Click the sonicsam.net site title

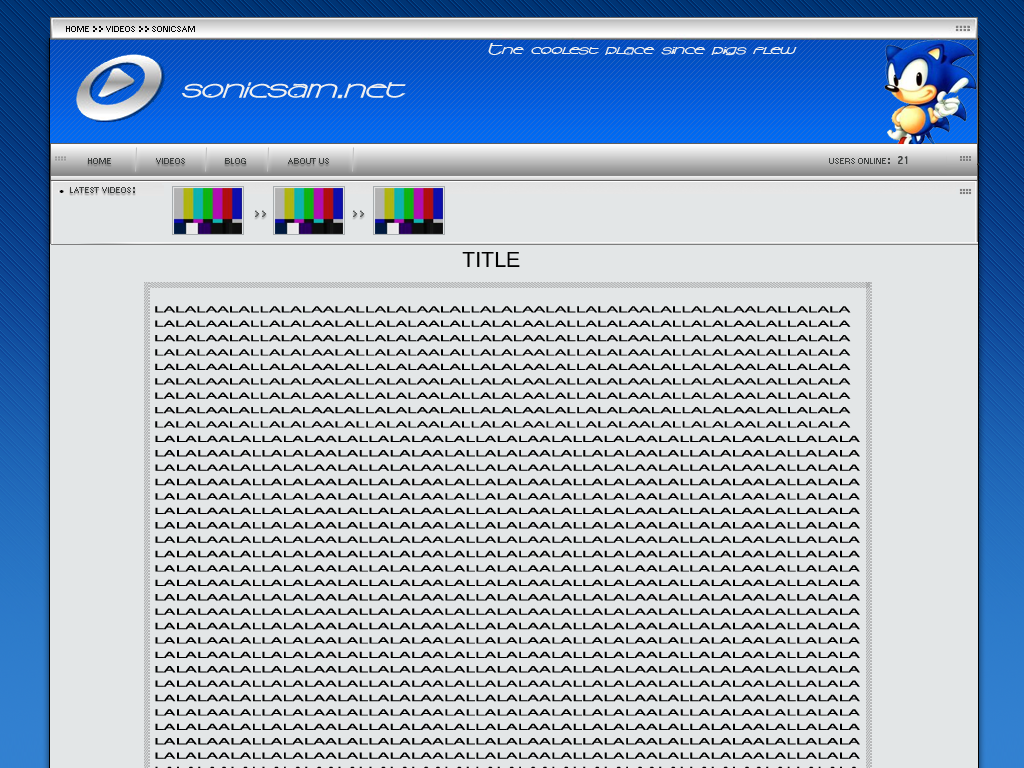pos(294,90)
